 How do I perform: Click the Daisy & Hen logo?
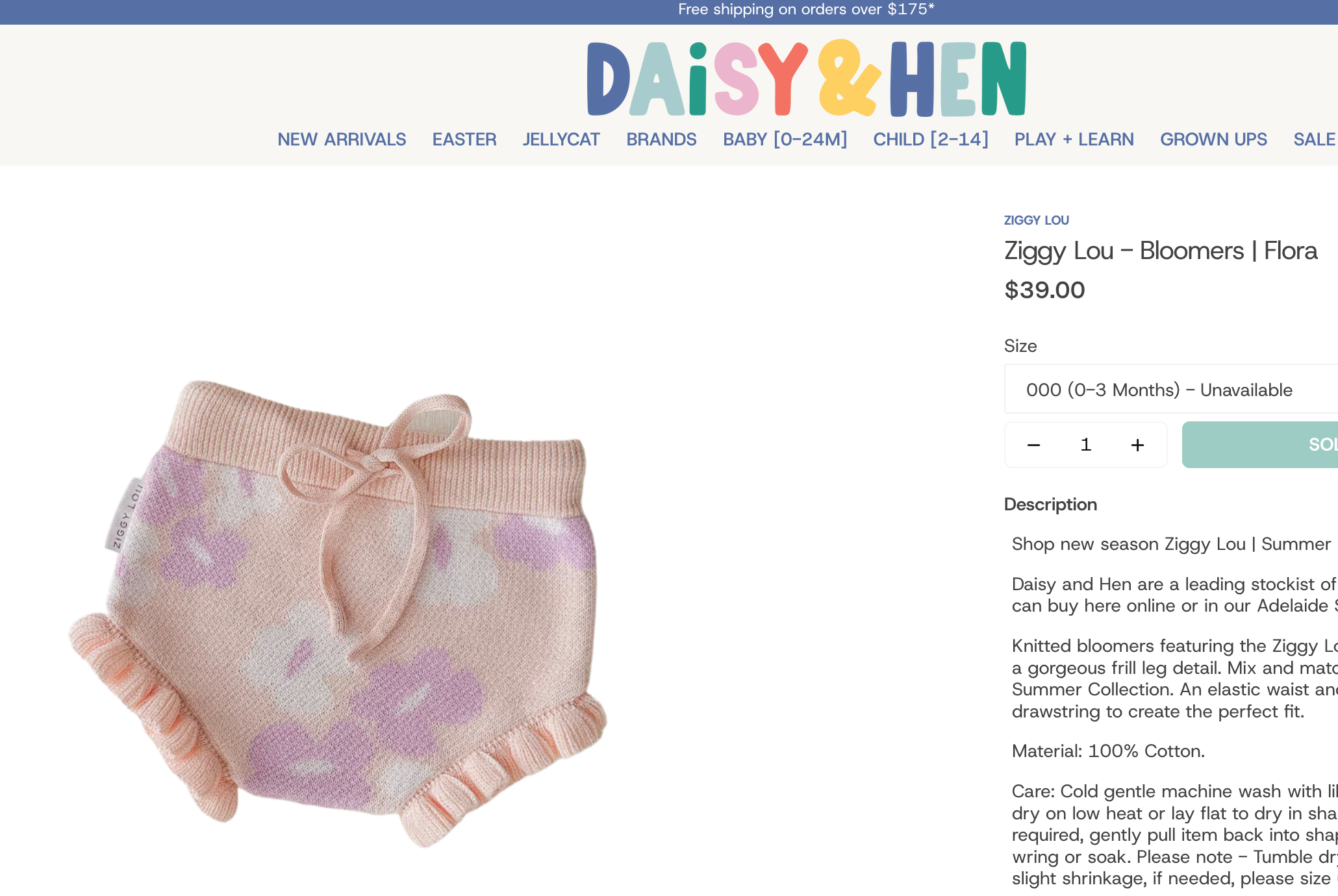pyautogui.click(x=806, y=79)
